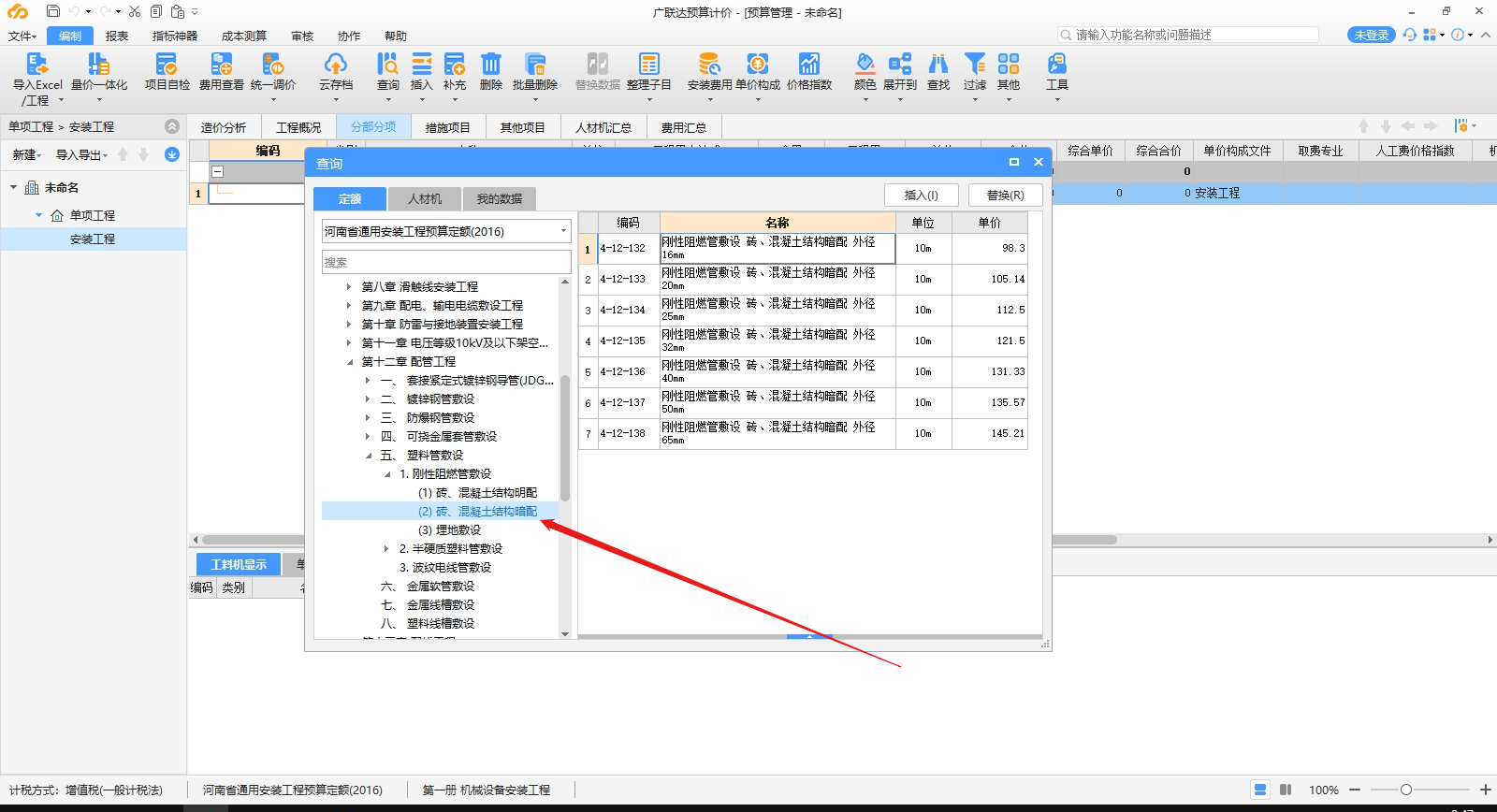Close the 查询 dialog
Image resolution: width=1497 pixels, height=812 pixels.
point(1038,162)
